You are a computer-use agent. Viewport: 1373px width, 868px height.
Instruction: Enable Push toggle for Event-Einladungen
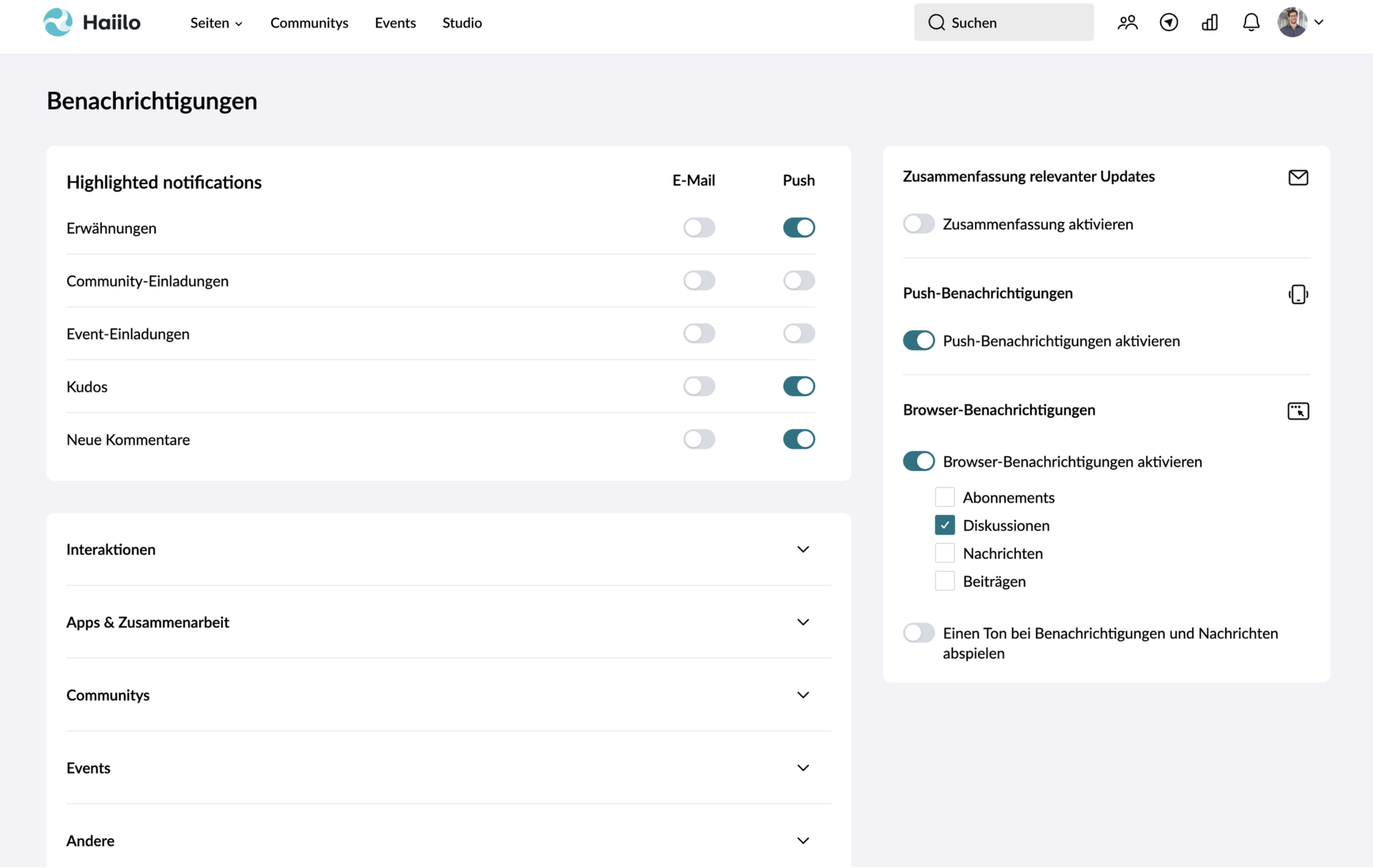click(799, 333)
